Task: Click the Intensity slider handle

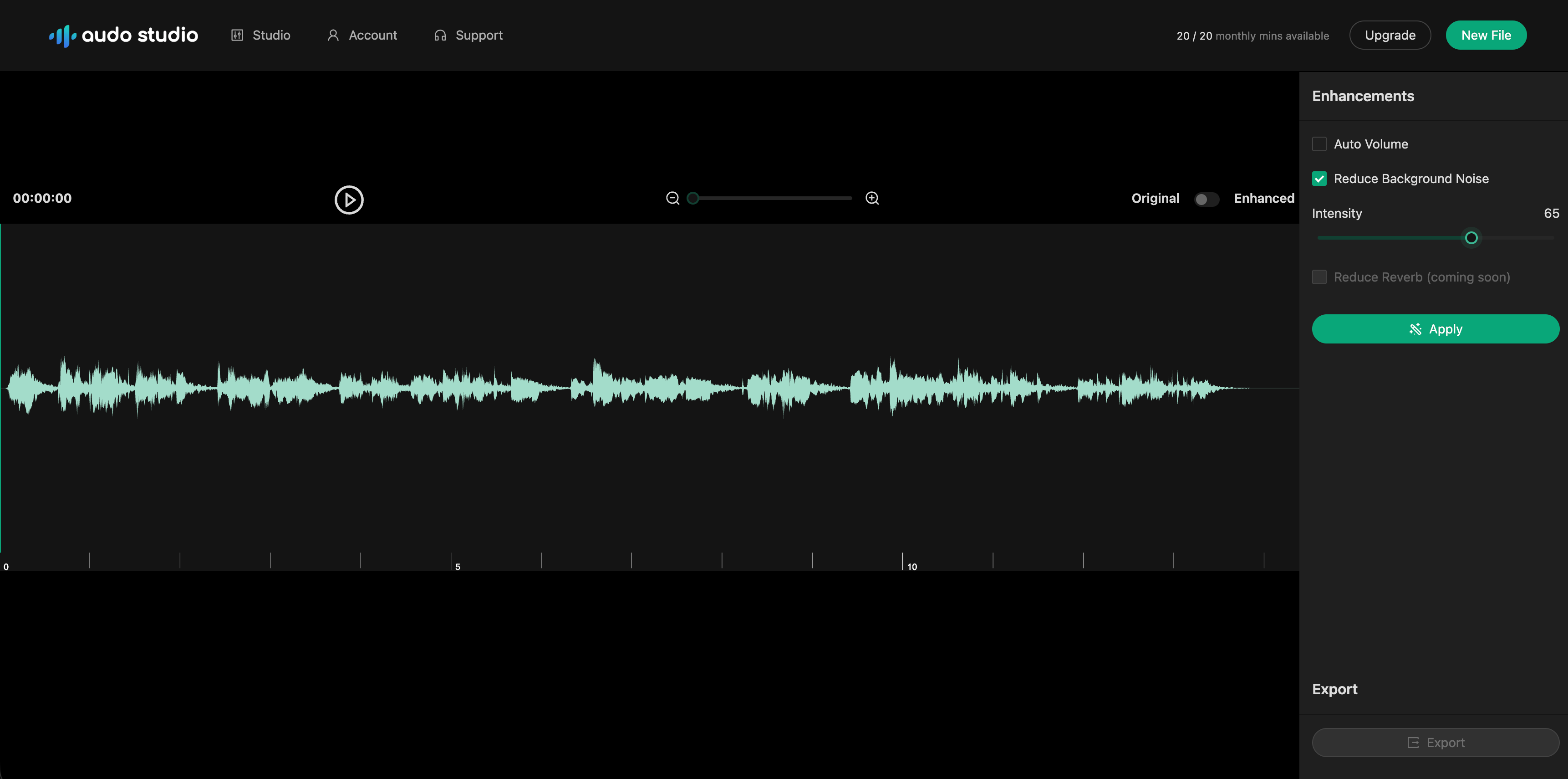Action: click(x=1471, y=238)
